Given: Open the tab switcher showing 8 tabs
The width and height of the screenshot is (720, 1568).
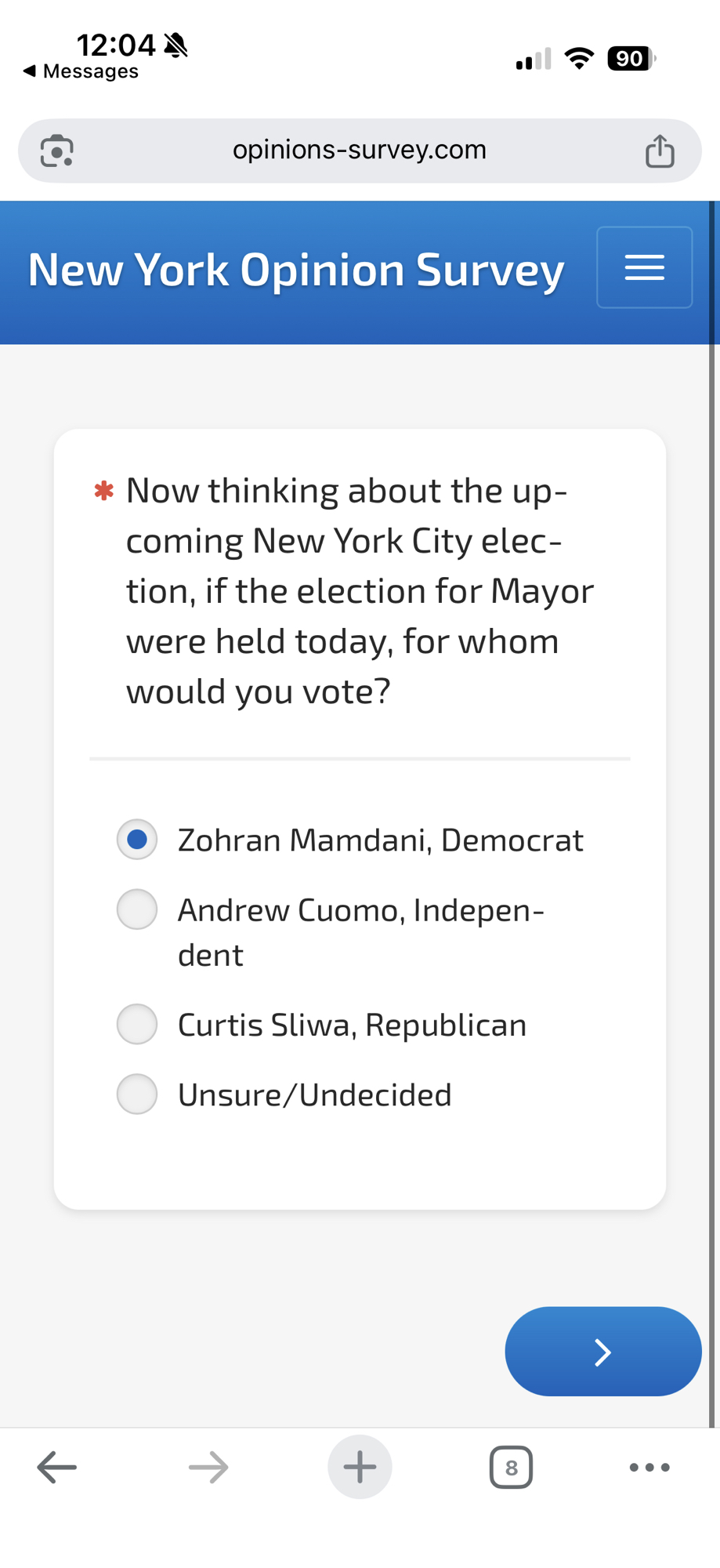Looking at the screenshot, I should pyautogui.click(x=511, y=1467).
